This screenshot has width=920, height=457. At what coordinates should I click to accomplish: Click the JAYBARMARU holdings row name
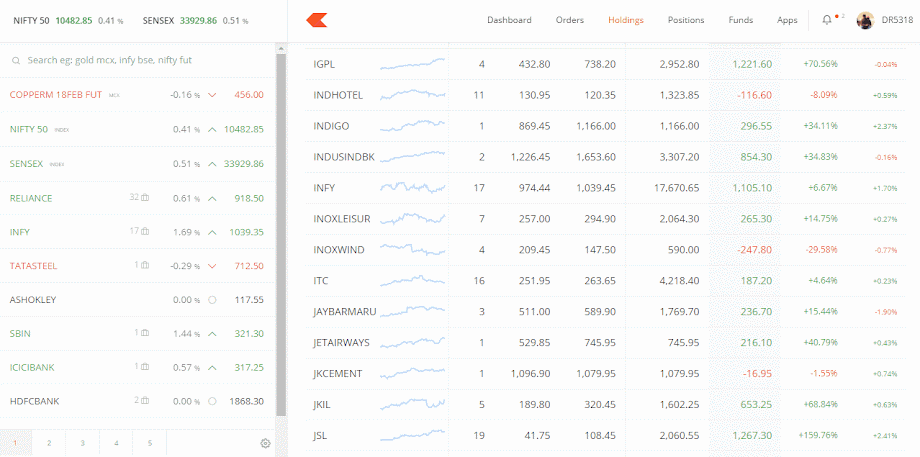(344, 312)
